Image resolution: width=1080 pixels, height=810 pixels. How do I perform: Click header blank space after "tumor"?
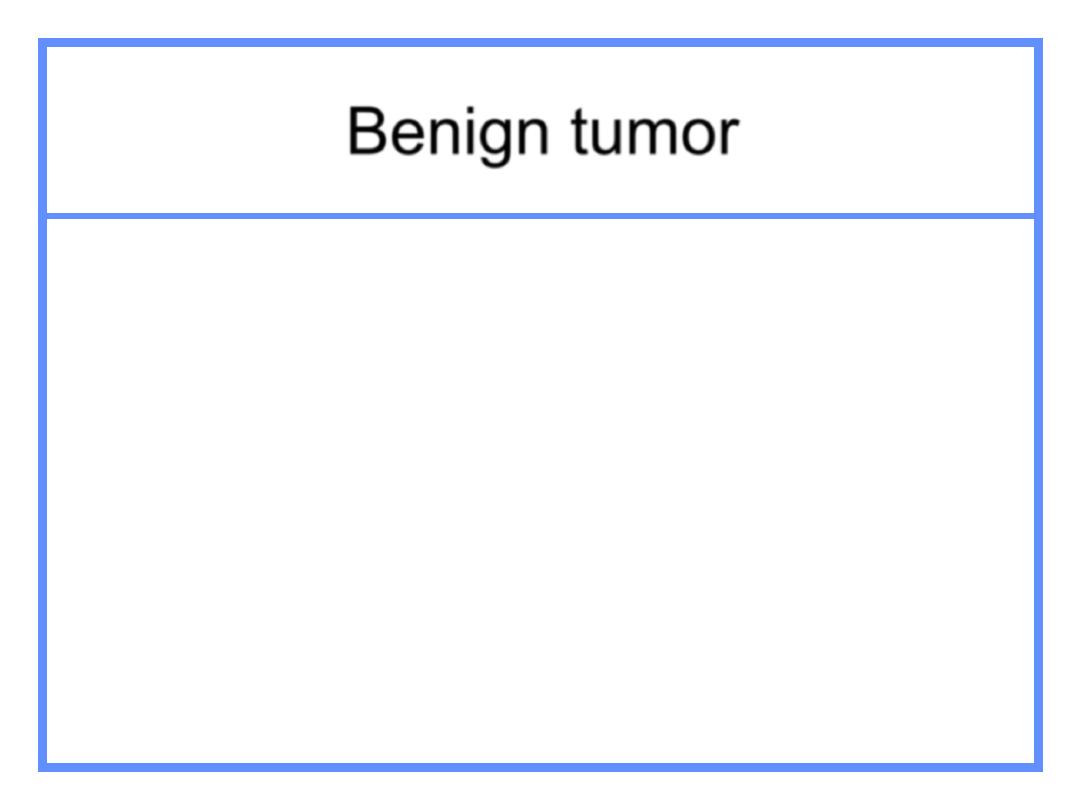[887, 130]
